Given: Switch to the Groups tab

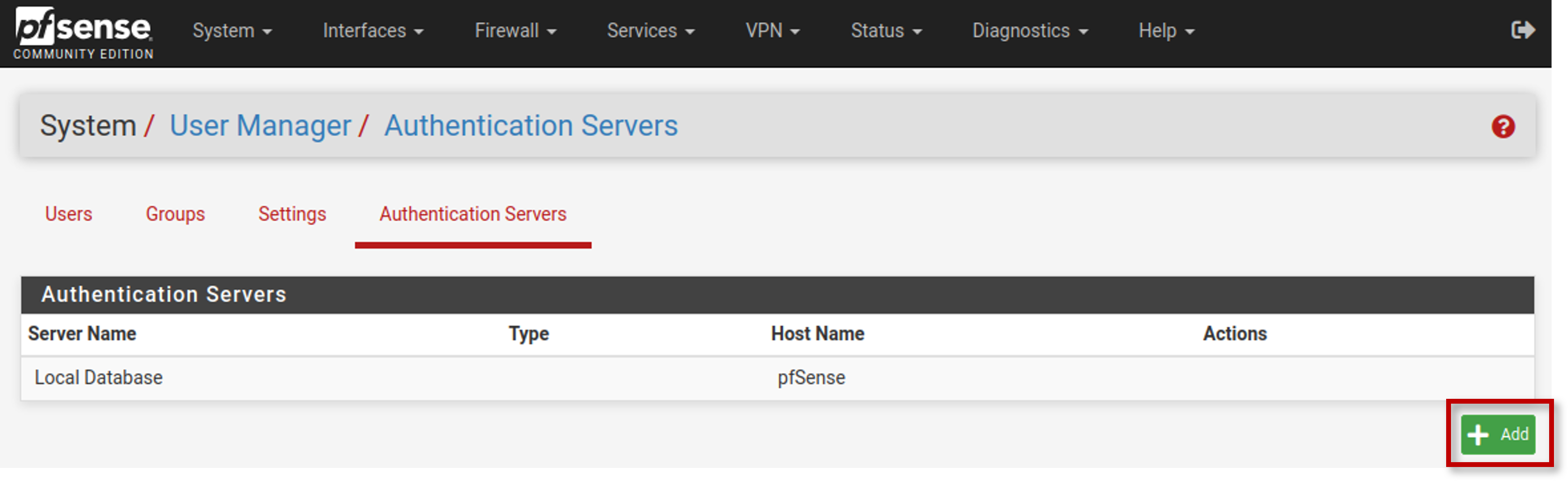Looking at the screenshot, I should pyautogui.click(x=176, y=214).
